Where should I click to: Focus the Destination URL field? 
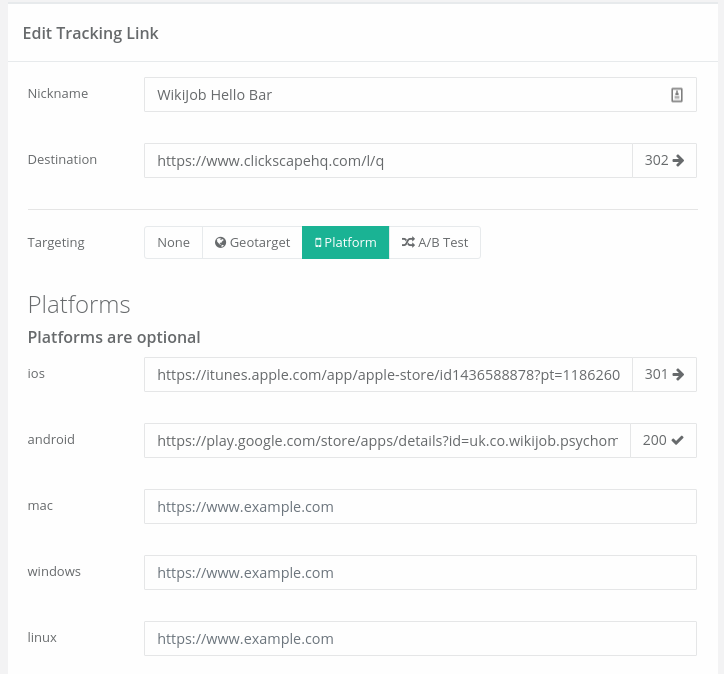pyautogui.click(x=388, y=160)
